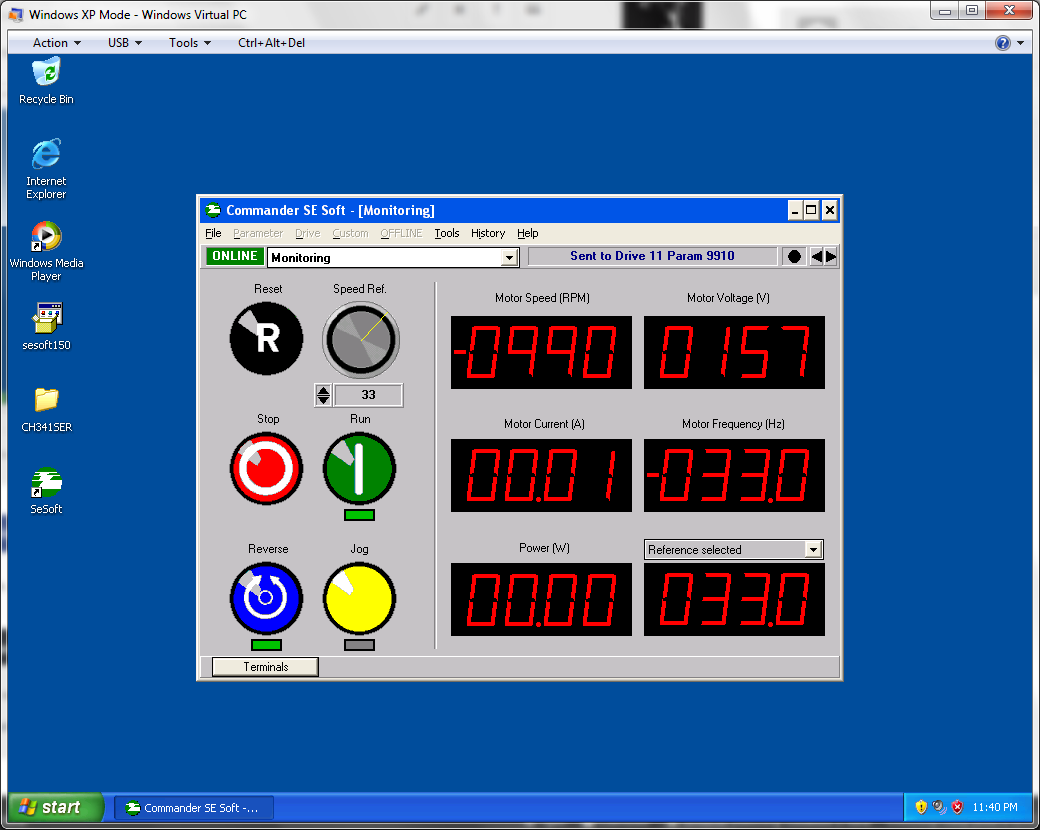Open the USB menu in Virtual PC
1040x830 pixels.
tap(125, 43)
